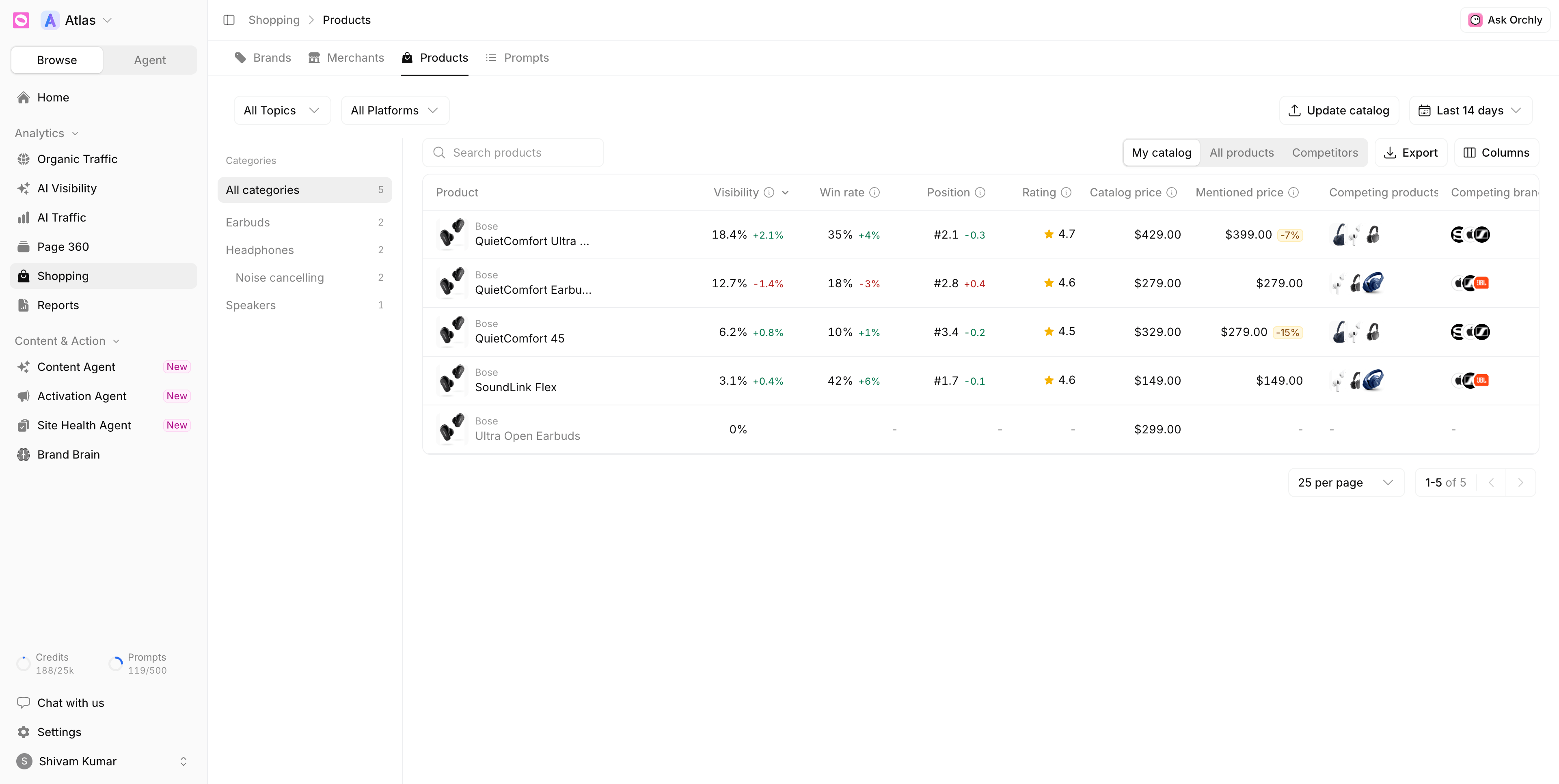Collapse the Analytics section
The image size is (1559, 784).
[47, 133]
